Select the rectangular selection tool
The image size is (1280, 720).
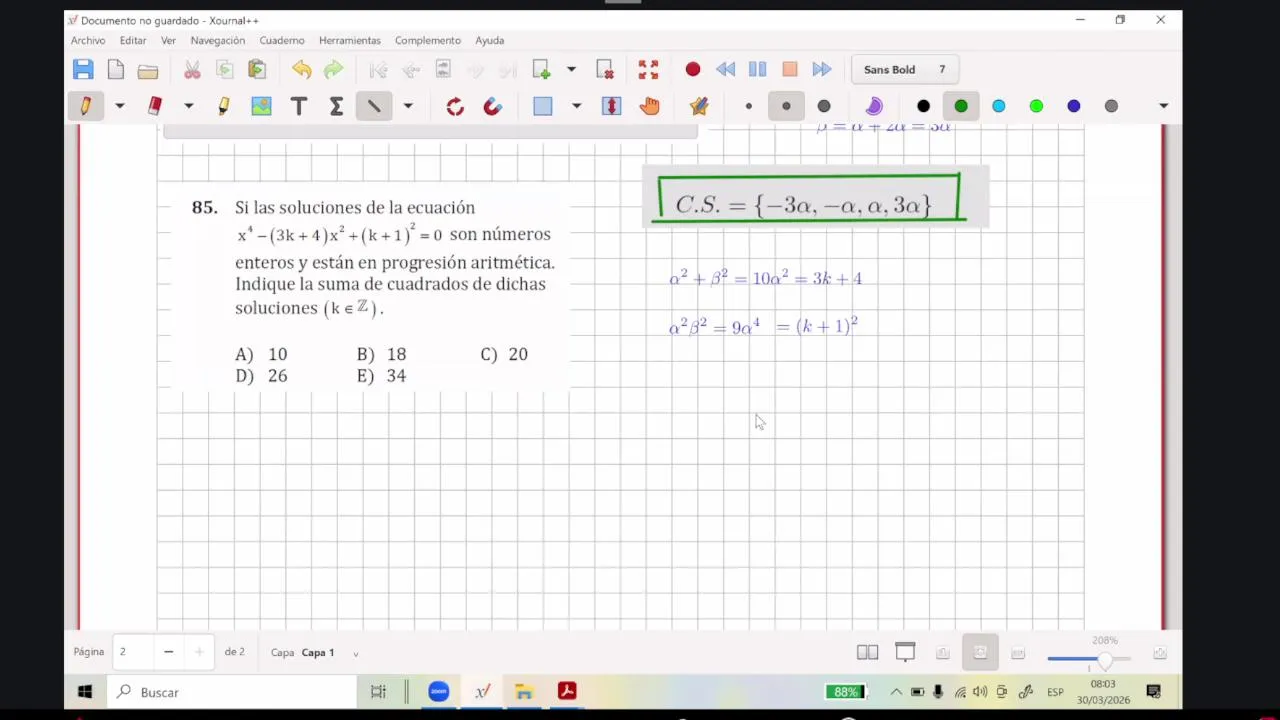click(x=543, y=106)
